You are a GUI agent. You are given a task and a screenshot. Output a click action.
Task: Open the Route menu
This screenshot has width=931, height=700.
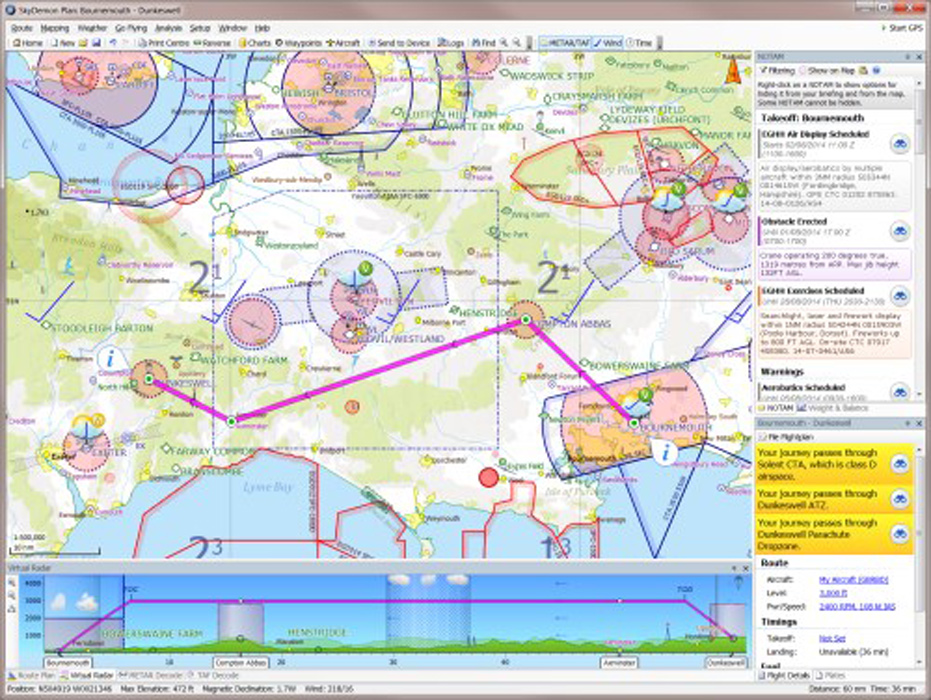21,28
